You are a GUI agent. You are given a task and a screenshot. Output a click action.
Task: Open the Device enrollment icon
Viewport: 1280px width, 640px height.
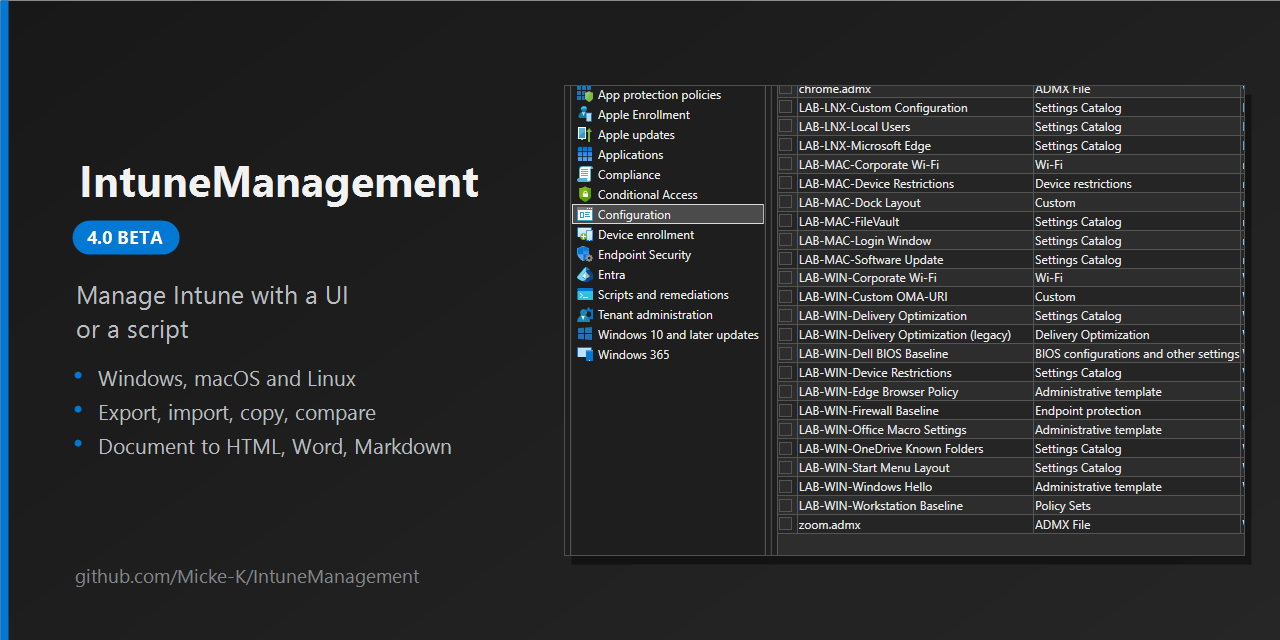pyautogui.click(x=585, y=234)
